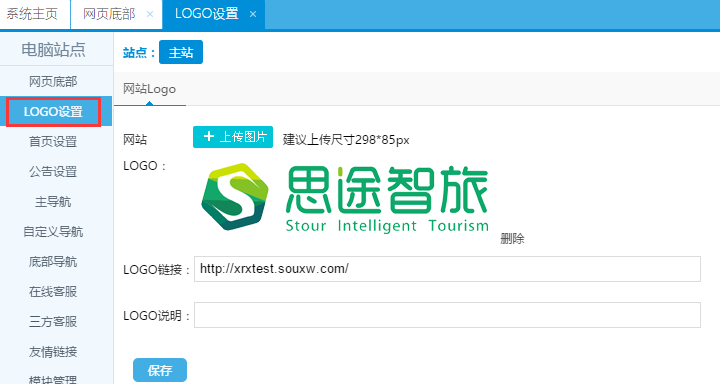This screenshot has height=384, width=720.
Task: Open 底部导航 in the sidebar
Action: (x=53, y=261)
